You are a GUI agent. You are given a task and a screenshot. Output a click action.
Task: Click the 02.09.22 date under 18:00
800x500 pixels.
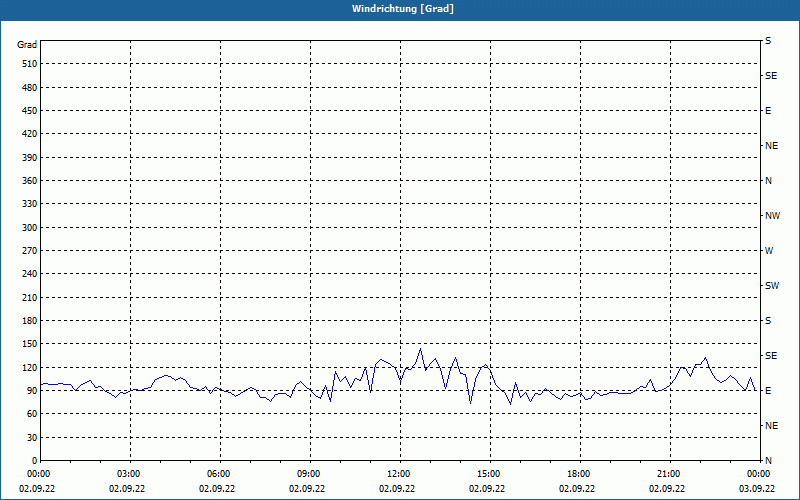click(577, 489)
